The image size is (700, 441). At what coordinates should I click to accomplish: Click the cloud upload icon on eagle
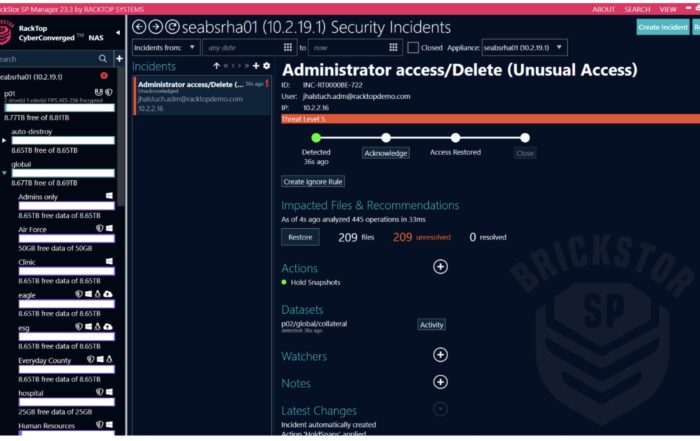click(108, 294)
